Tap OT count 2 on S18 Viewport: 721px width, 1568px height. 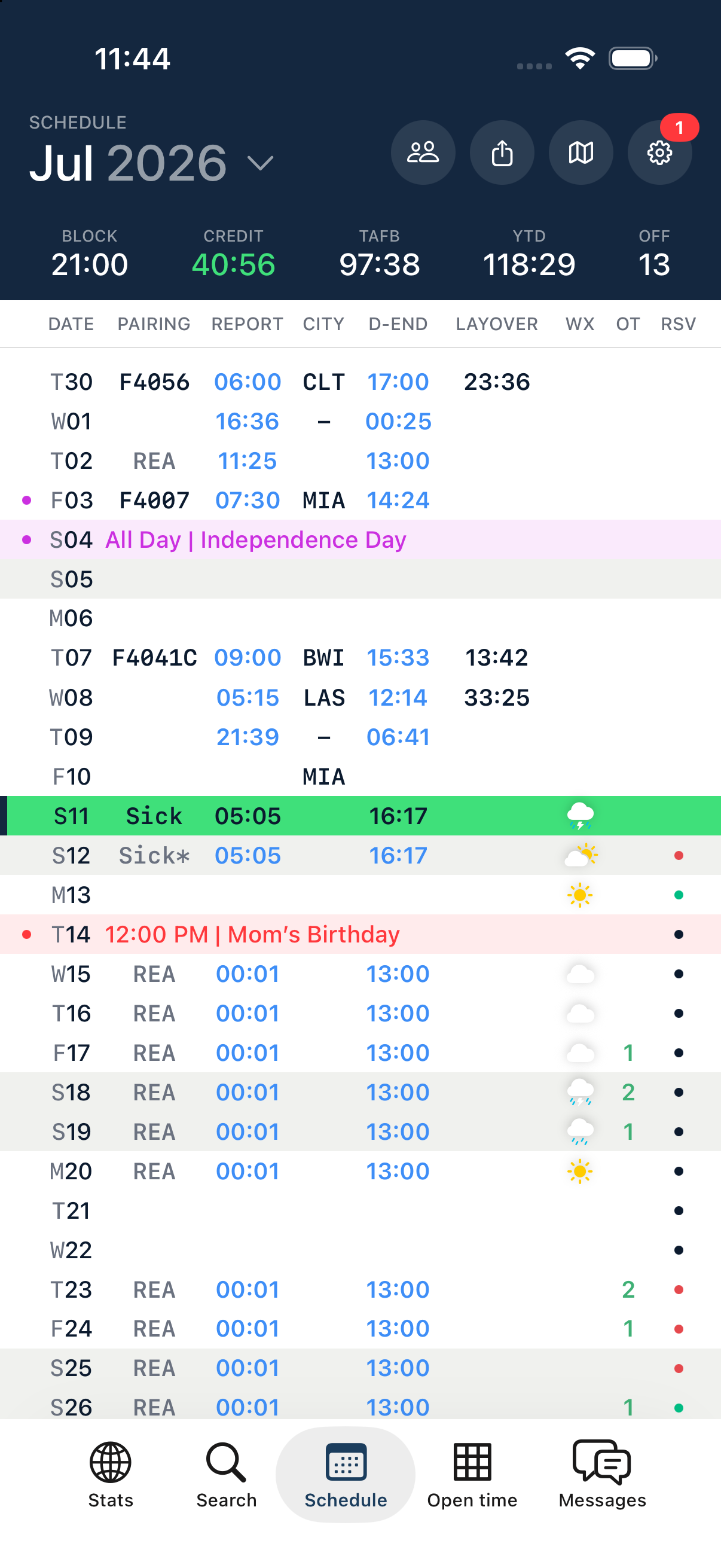(x=628, y=1092)
